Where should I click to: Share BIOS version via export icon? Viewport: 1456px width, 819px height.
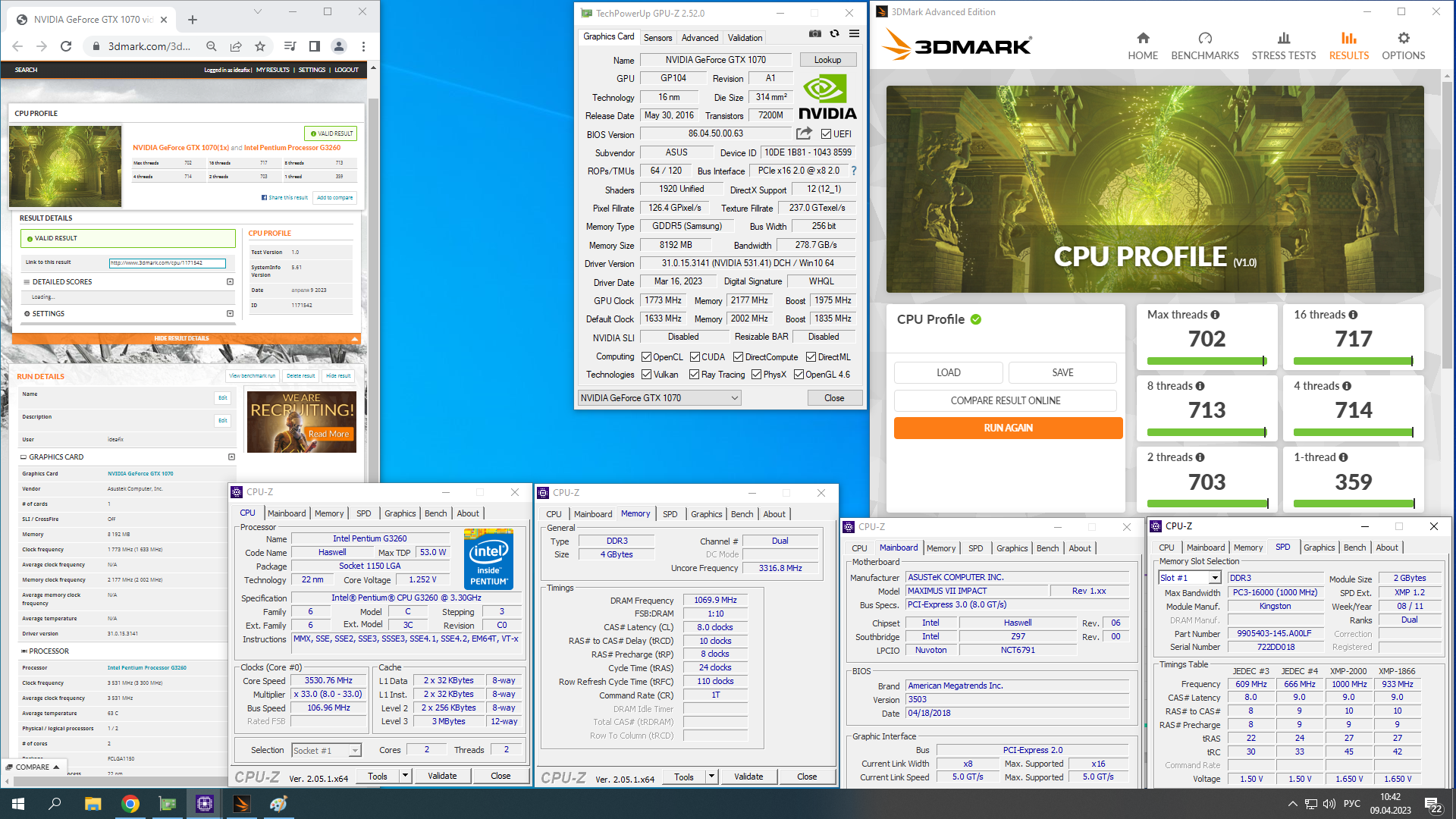click(x=804, y=133)
